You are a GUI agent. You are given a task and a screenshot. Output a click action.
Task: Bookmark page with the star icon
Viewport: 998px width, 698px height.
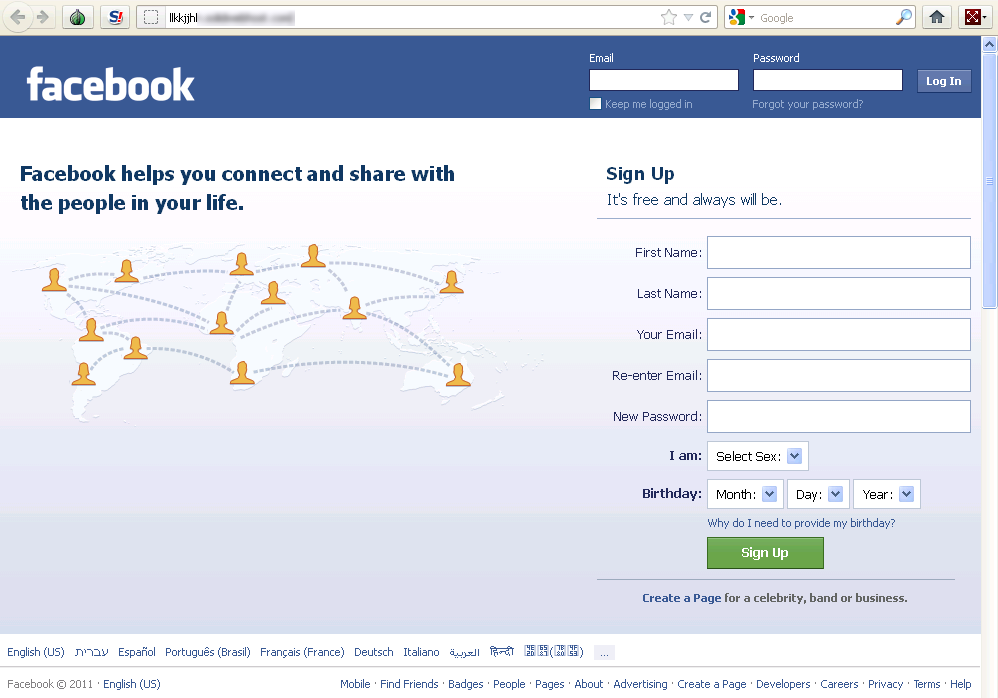[668, 17]
